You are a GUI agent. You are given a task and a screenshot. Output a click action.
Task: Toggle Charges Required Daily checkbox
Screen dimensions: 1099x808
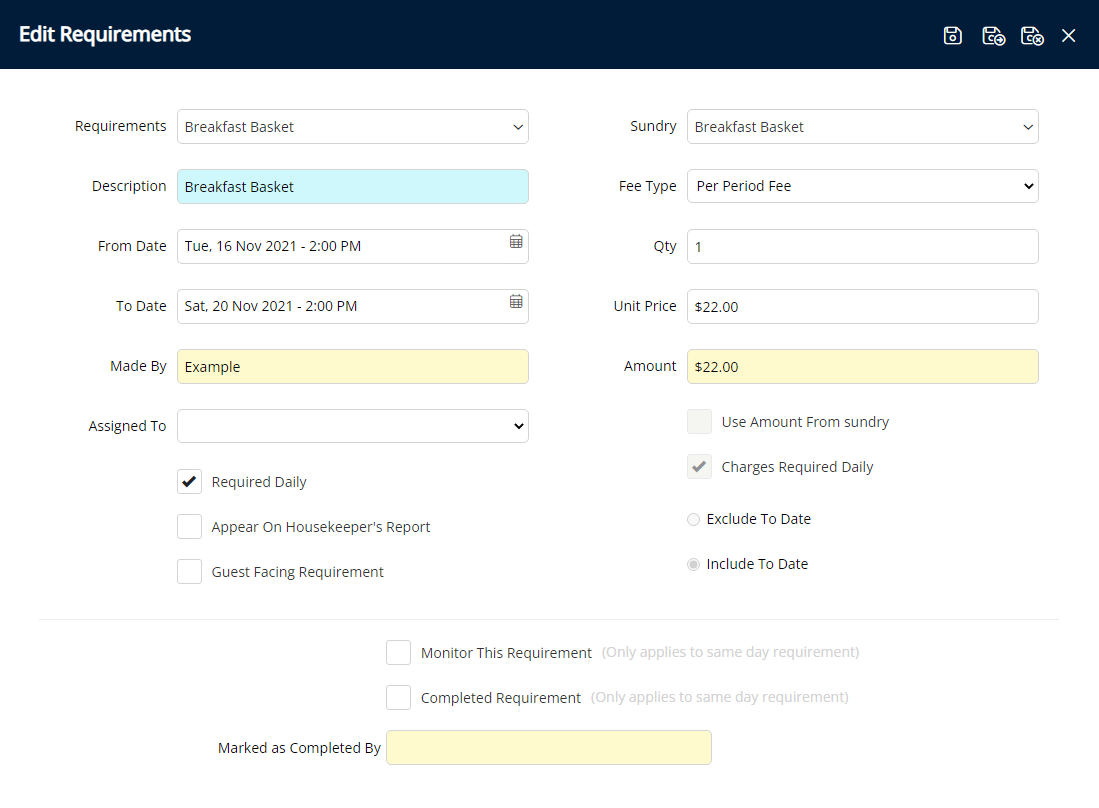point(699,467)
